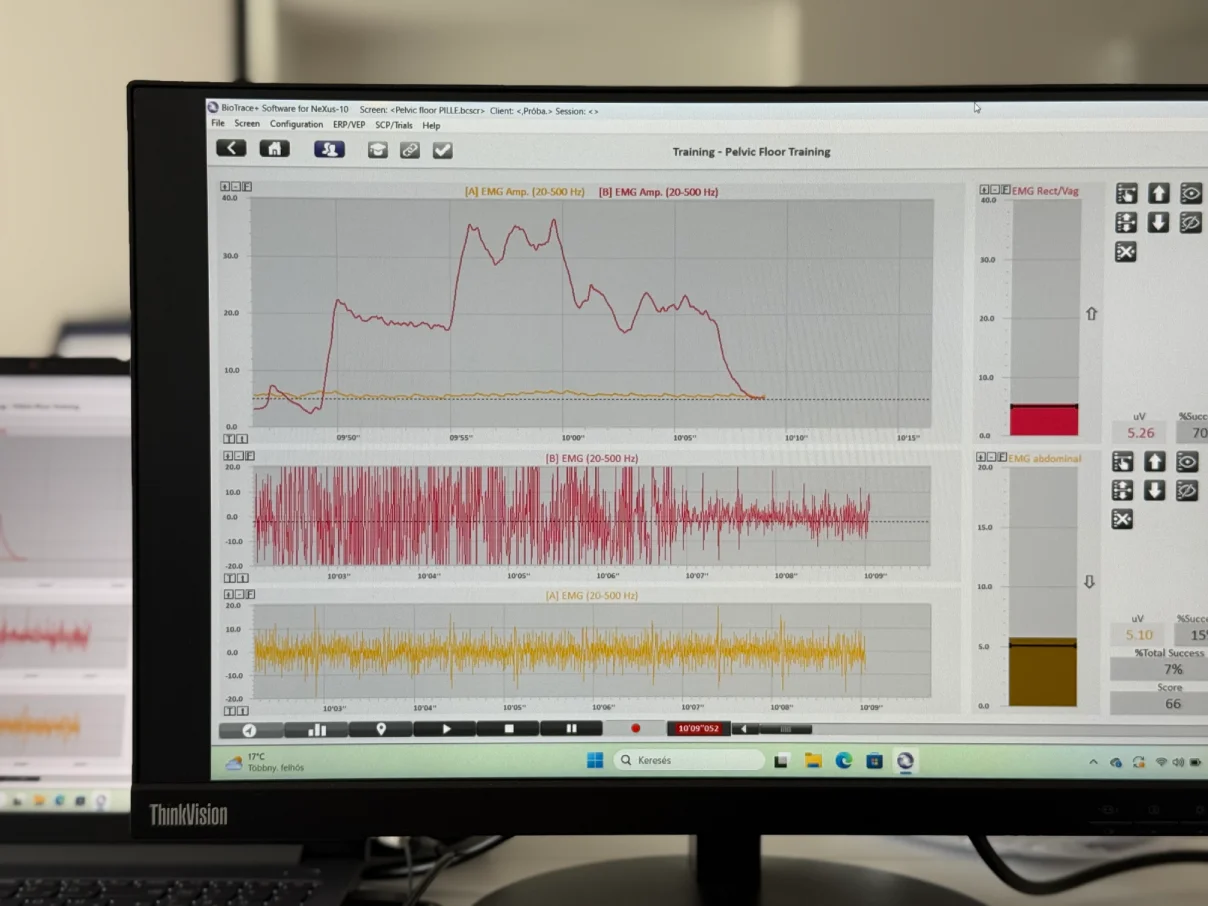Open the ERP/VEP menu
Image resolution: width=1208 pixels, height=906 pixels.
point(349,125)
